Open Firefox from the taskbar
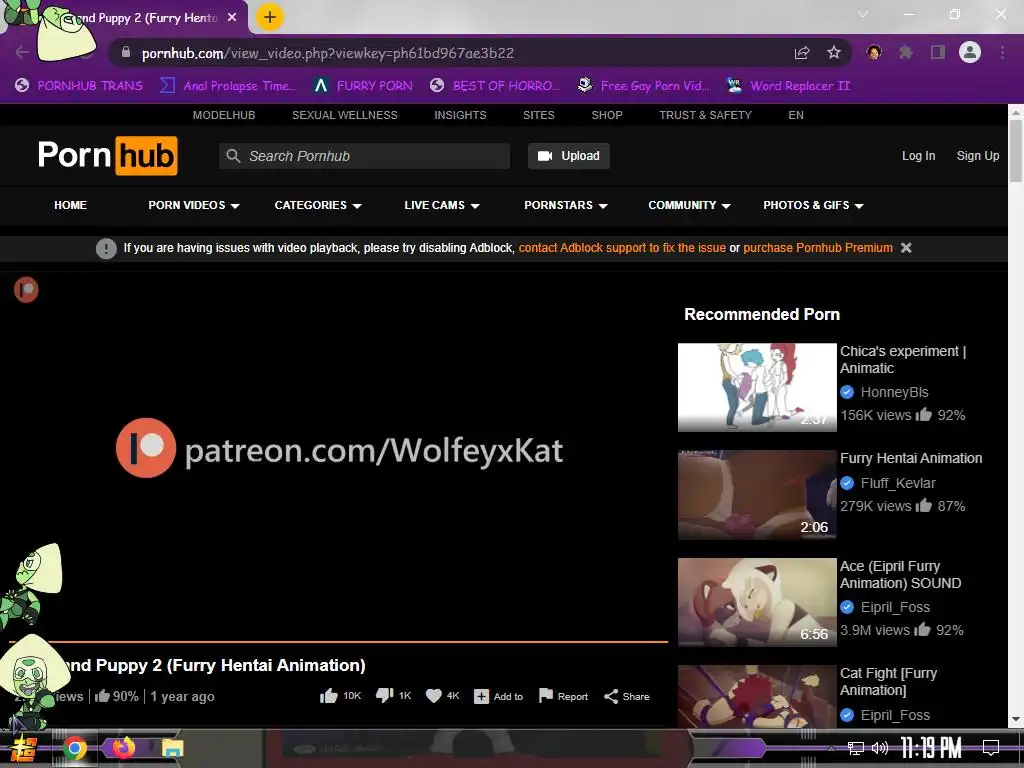 tap(123, 747)
